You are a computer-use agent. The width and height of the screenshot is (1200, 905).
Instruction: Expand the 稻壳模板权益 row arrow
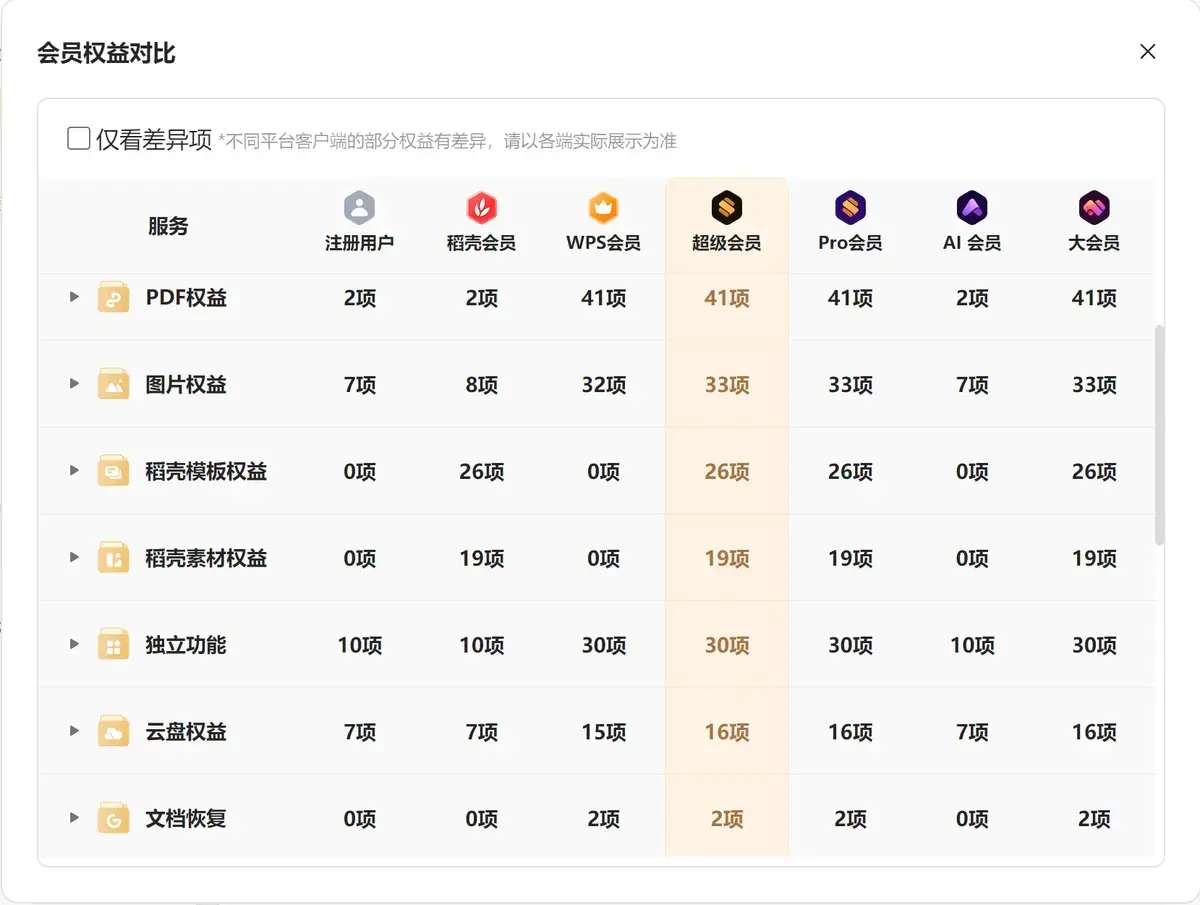pos(74,471)
